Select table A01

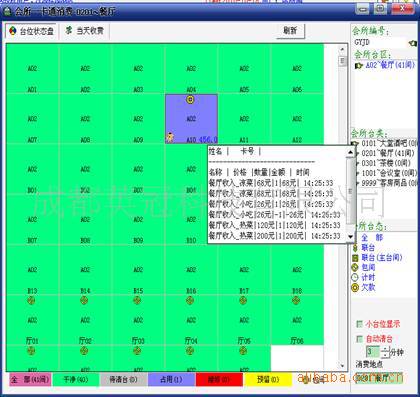coord(32,69)
